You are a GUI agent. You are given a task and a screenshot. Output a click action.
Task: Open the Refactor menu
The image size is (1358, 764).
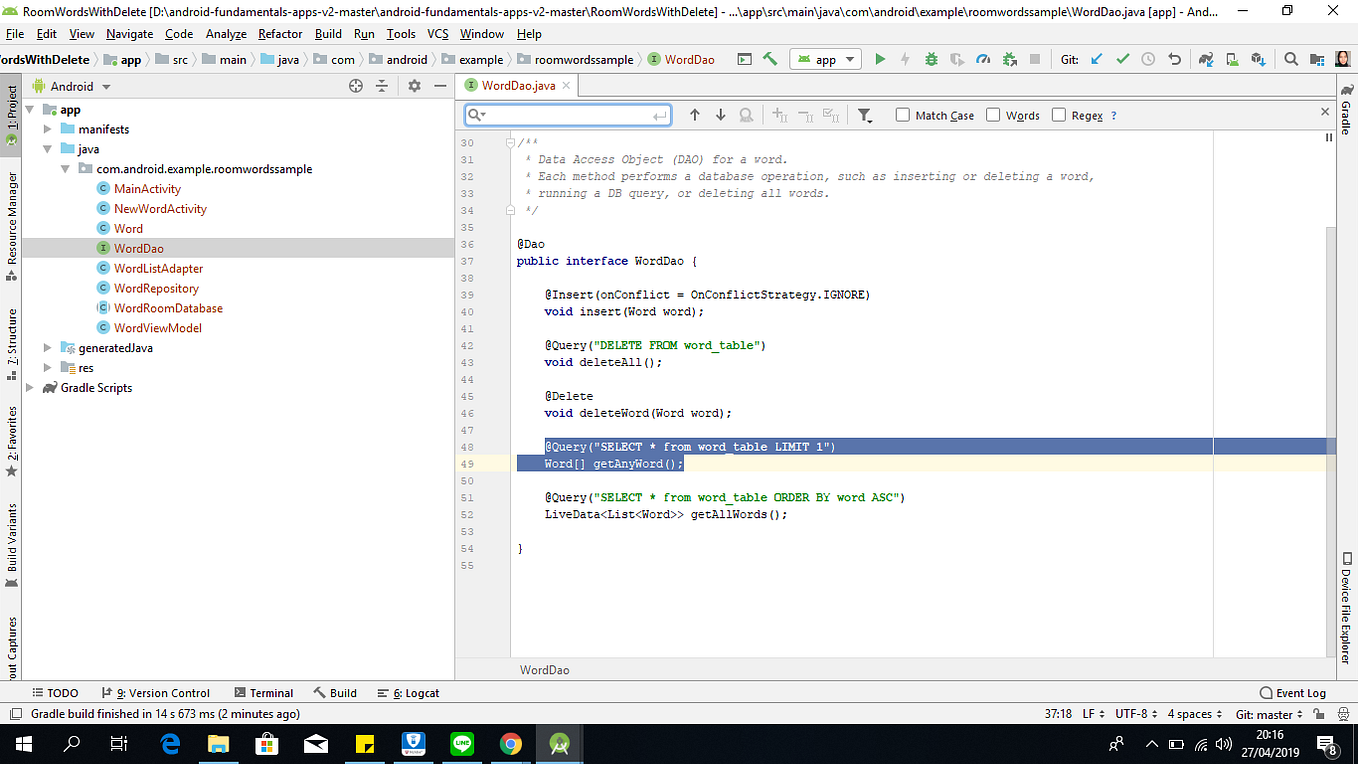point(280,33)
